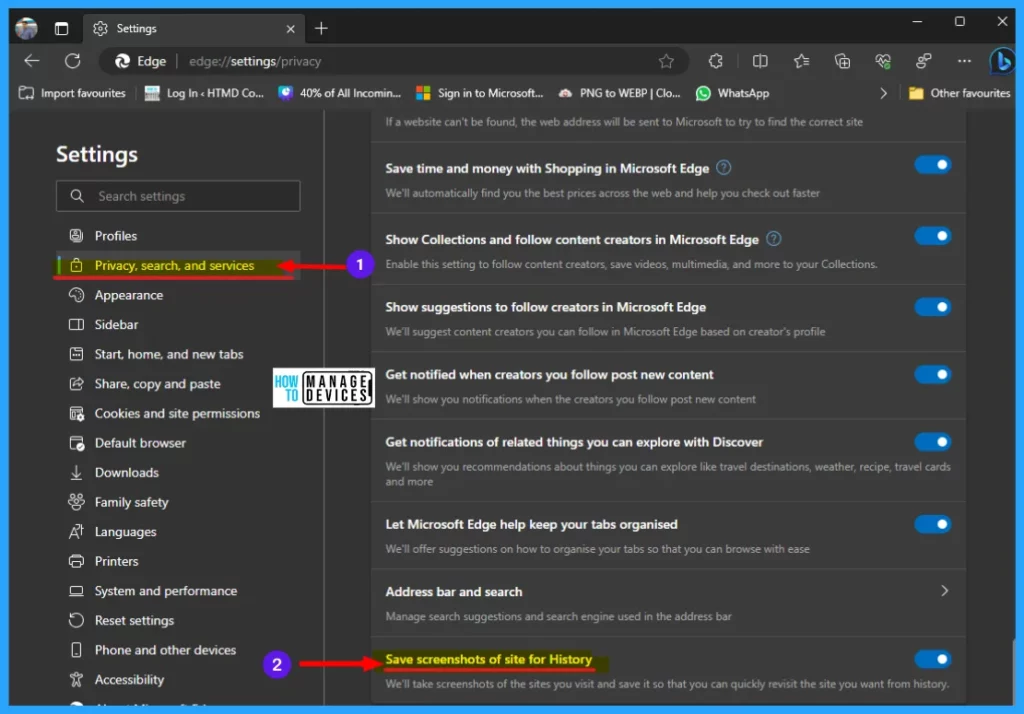Screen dimensions: 1024x714
Task: Open Settings and more ellipsis menu
Action: tap(965, 61)
